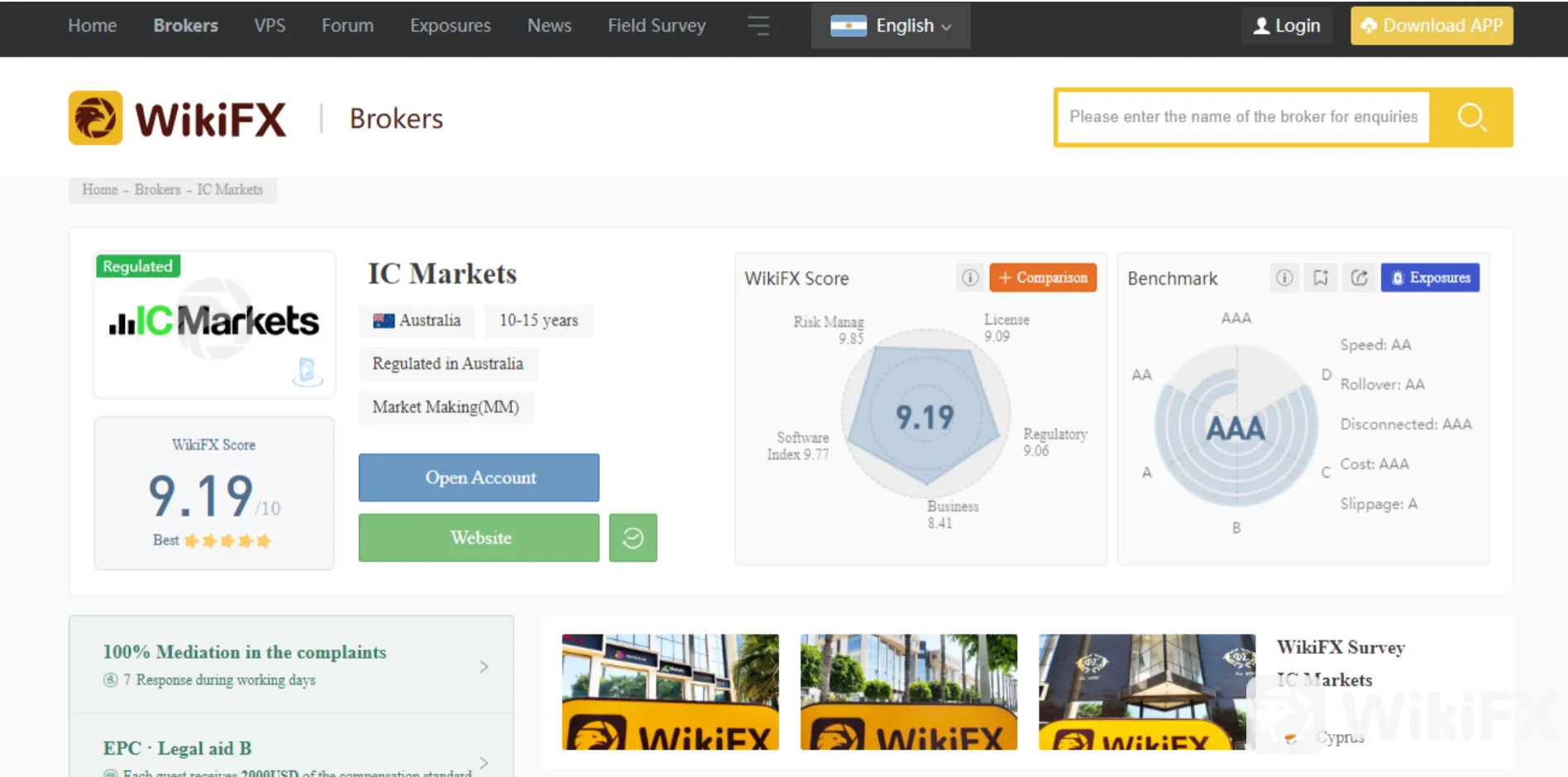Bookmark IC Markets with the bookmark icon
Image resolution: width=1568 pixels, height=777 pixels.
(1321, 278)
